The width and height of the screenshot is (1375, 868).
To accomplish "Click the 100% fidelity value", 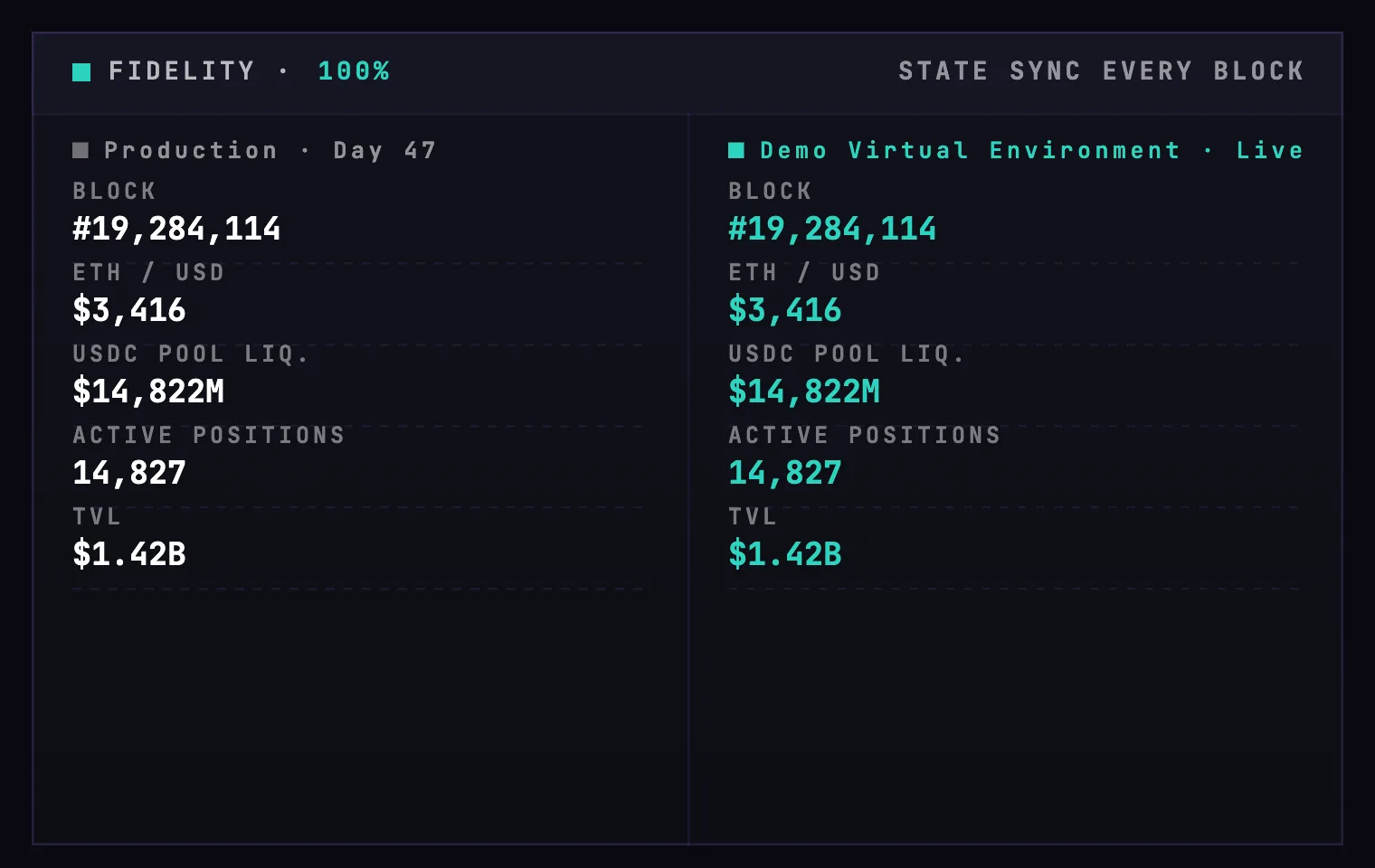I will [x=354, y=71].
